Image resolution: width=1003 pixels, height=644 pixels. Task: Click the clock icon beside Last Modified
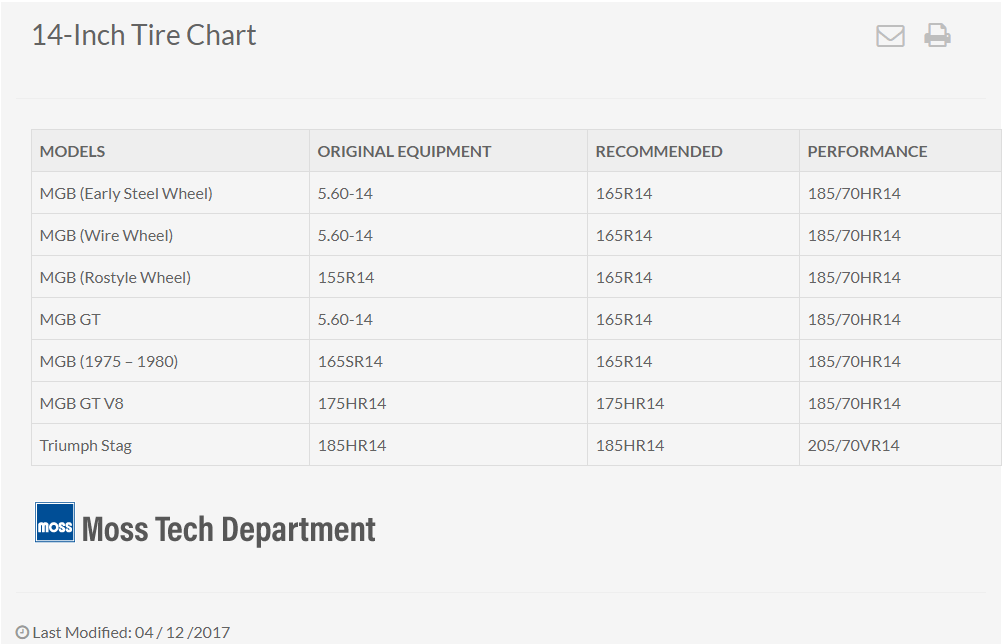point(22,632)
